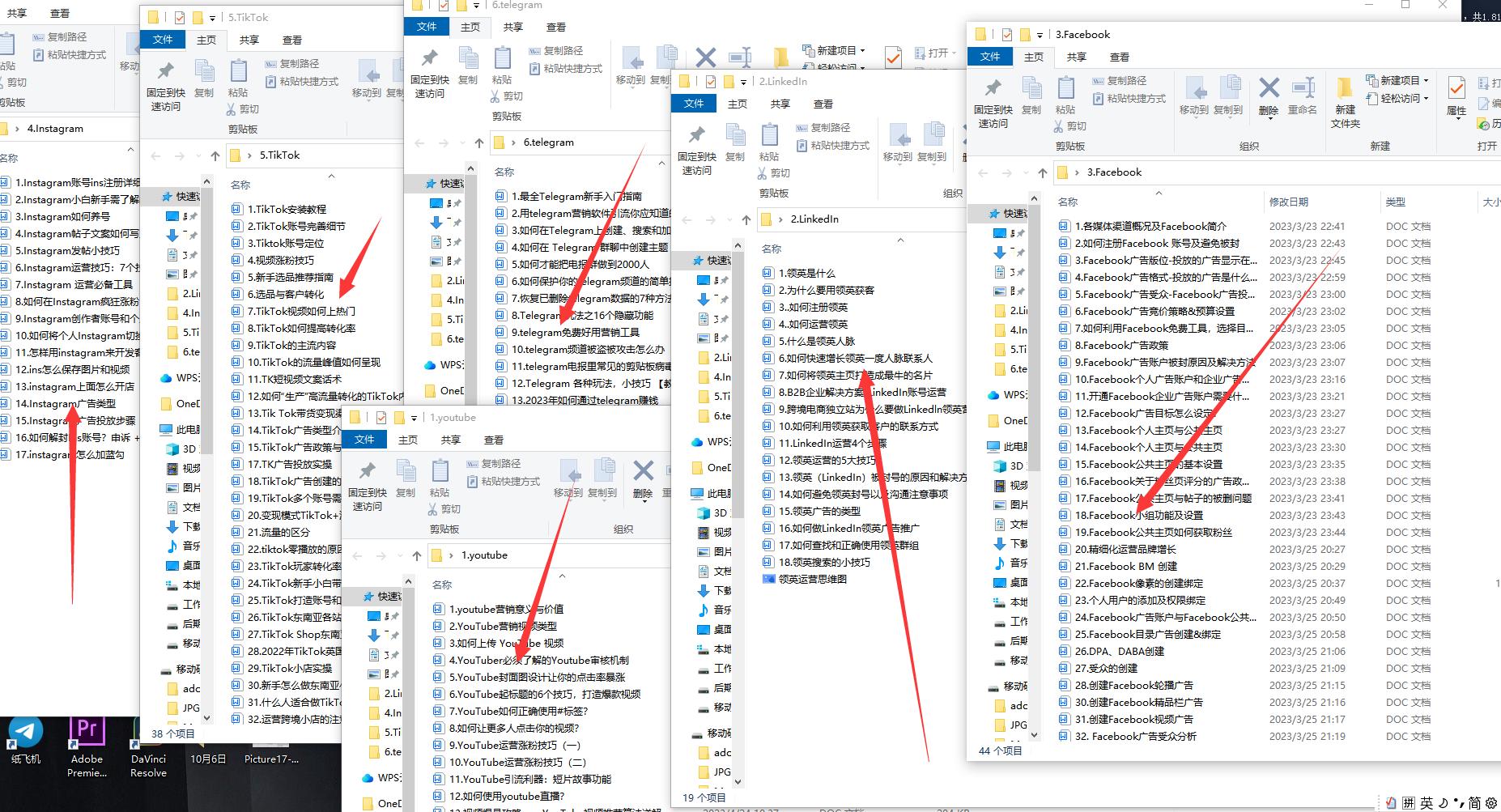The image size is (1501, 812).
Task: Click the back arrow in the 3.Facebook window
Action: coord(982,172)
